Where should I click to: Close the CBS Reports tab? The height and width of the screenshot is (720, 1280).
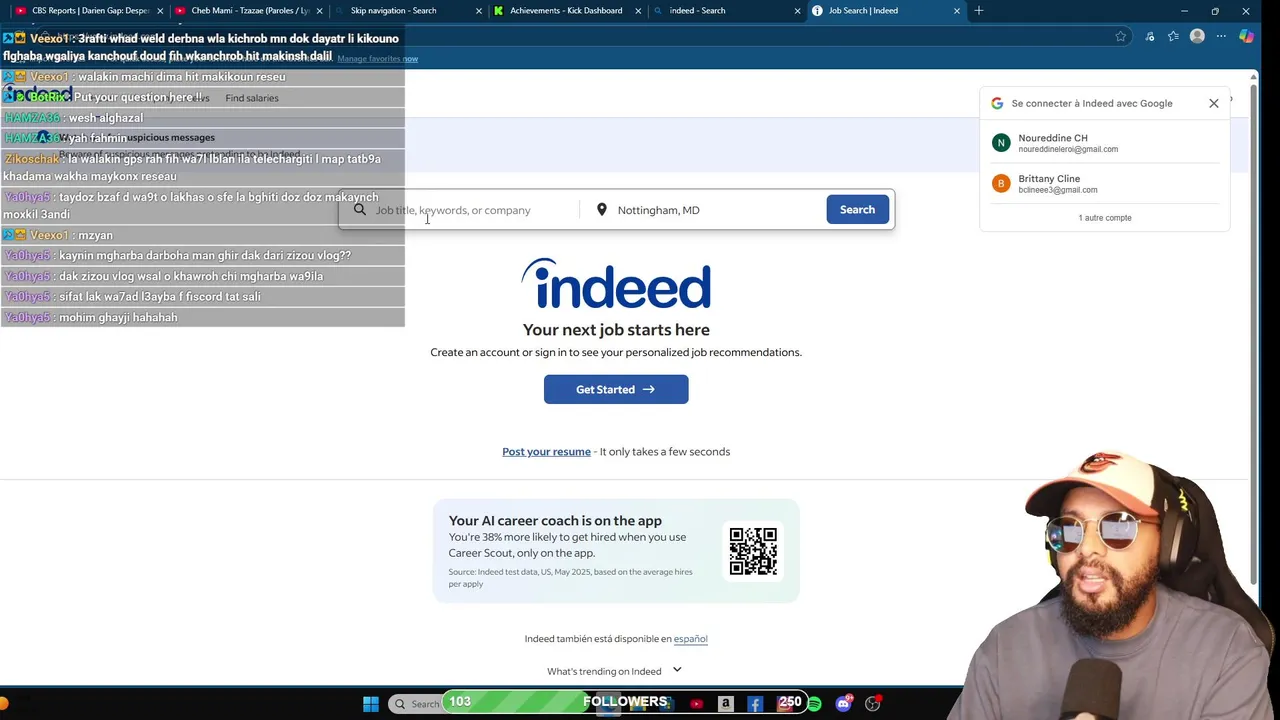click(160, 11)
